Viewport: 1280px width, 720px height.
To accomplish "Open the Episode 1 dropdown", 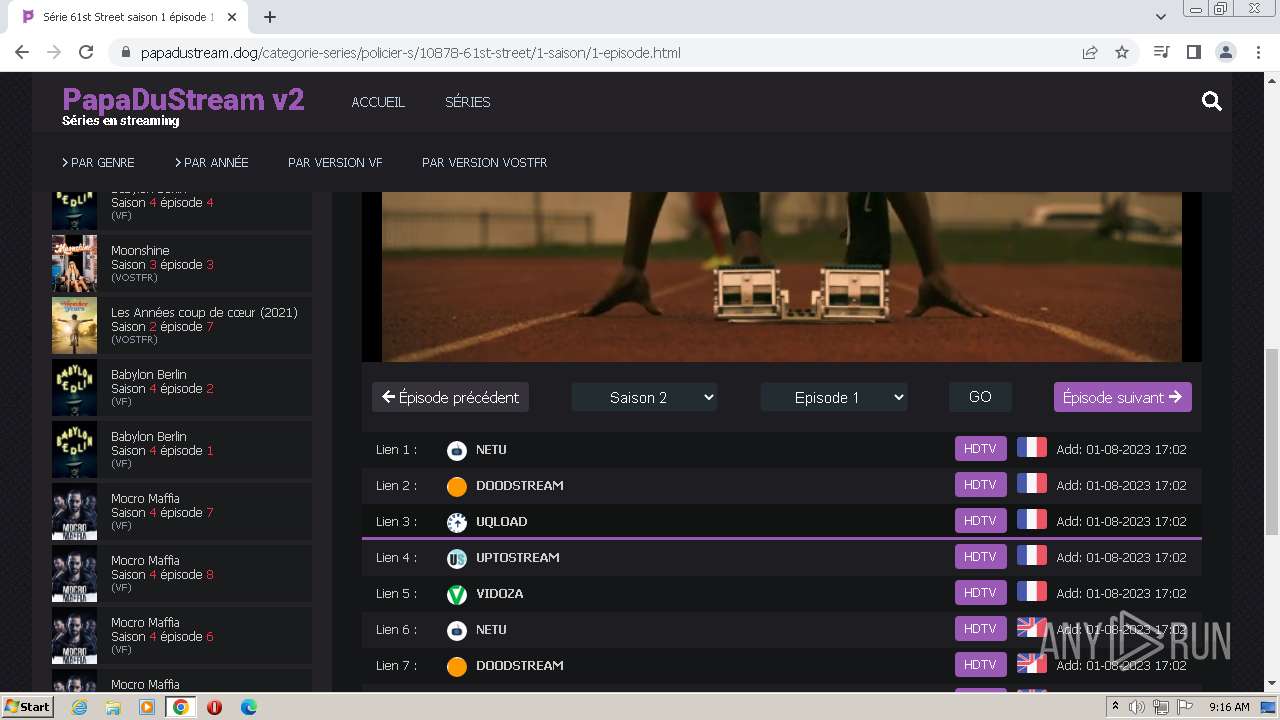I will click(834, 397).
